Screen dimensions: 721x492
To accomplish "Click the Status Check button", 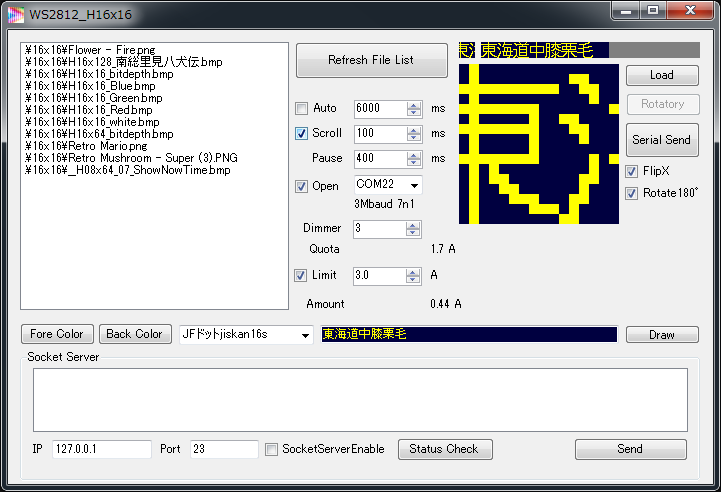I will coord(445,449).
